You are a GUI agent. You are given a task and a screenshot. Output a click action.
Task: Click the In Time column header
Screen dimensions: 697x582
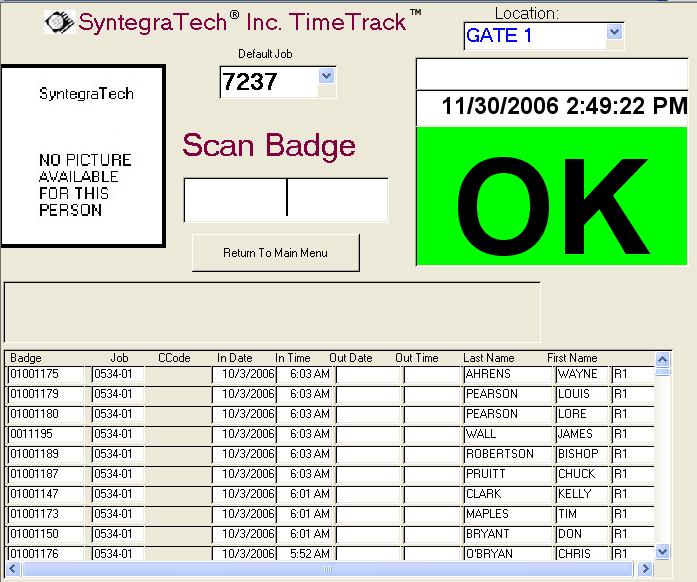(x=293, y=358)
